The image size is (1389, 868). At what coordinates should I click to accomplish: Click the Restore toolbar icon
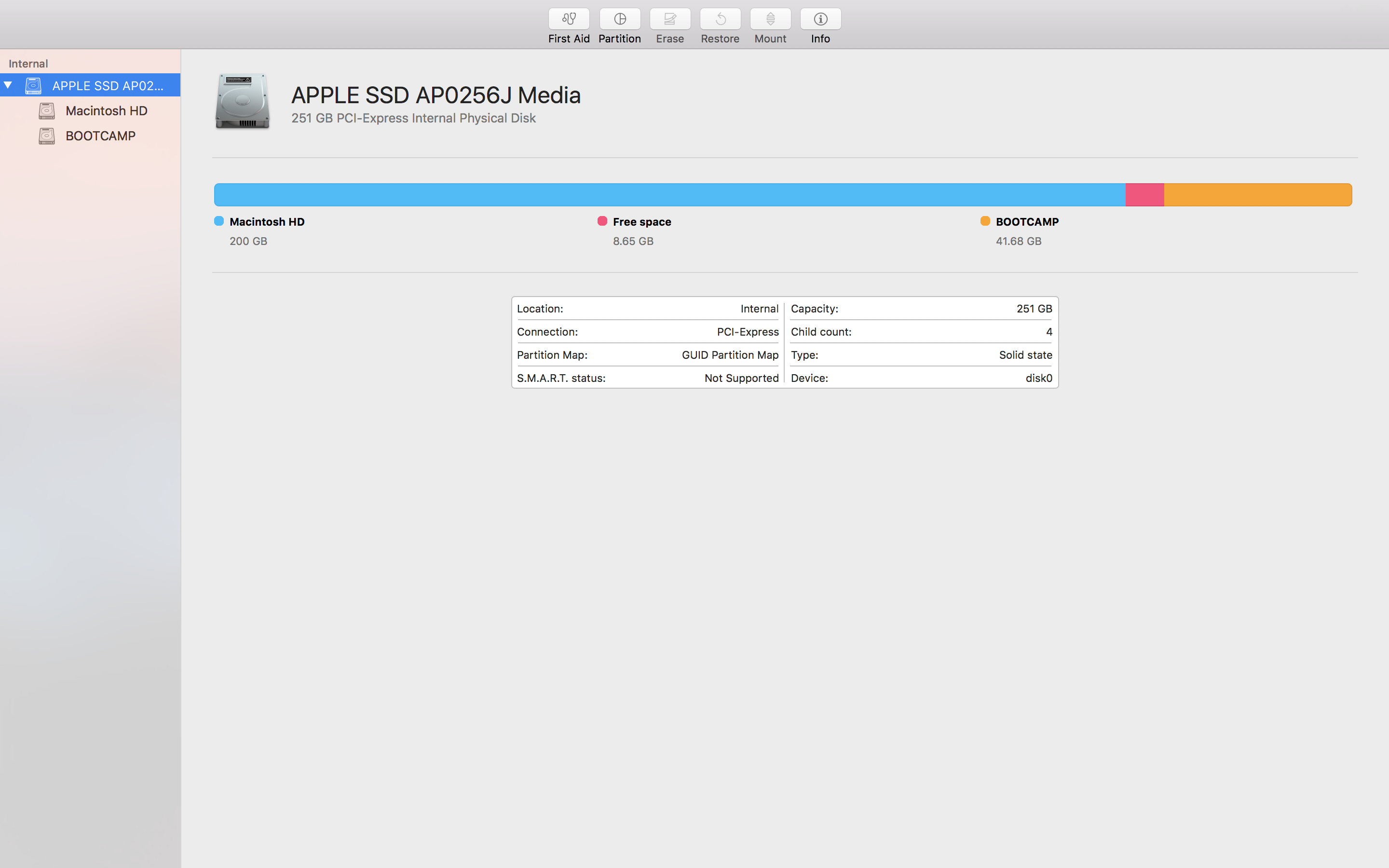tap(720, 19)
